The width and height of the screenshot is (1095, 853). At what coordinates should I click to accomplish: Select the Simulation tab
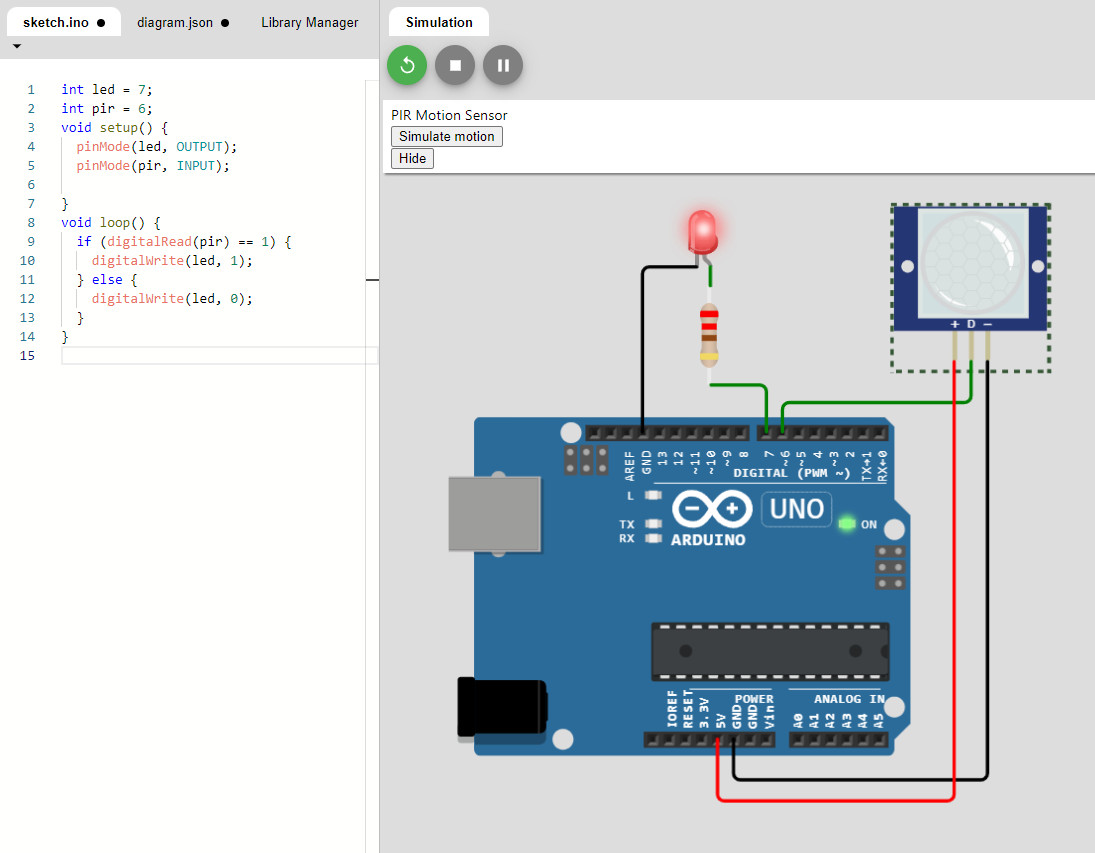439,22
